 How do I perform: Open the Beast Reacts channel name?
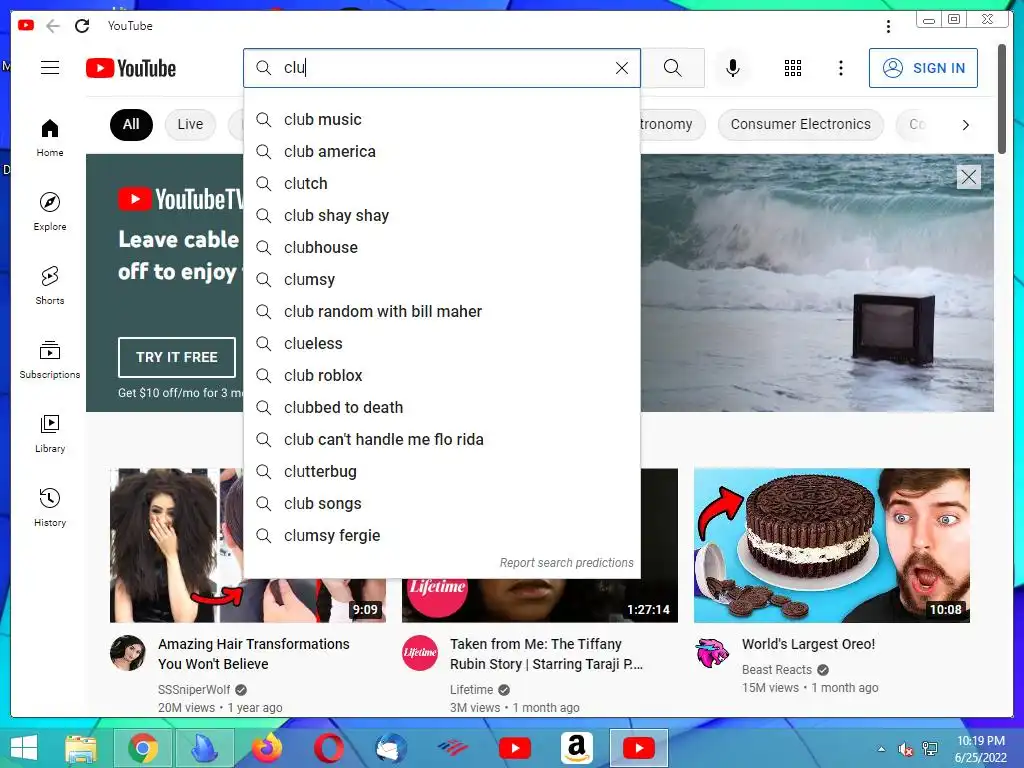(x=776, y=669)
